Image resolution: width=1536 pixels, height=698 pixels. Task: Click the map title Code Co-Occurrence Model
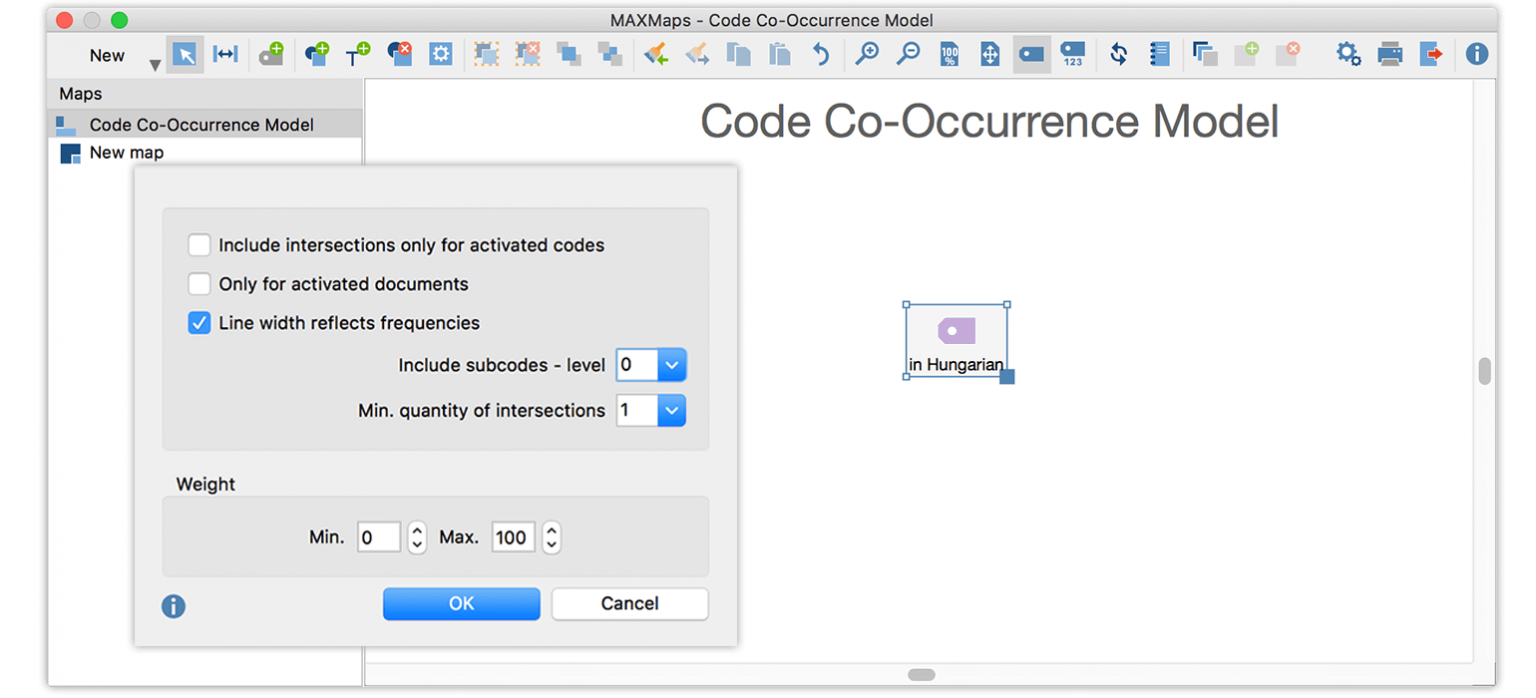pyautogui.click(x=989, y=121)
